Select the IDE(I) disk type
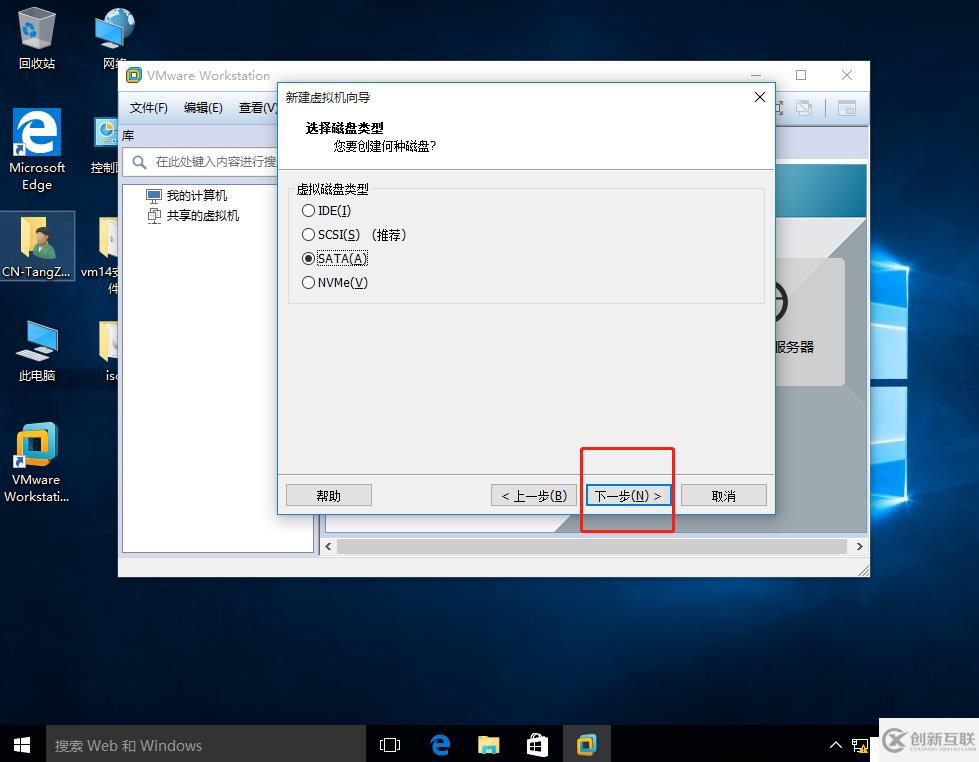The width and height of the screenshot is (979, 762). (x=309, y=211)
